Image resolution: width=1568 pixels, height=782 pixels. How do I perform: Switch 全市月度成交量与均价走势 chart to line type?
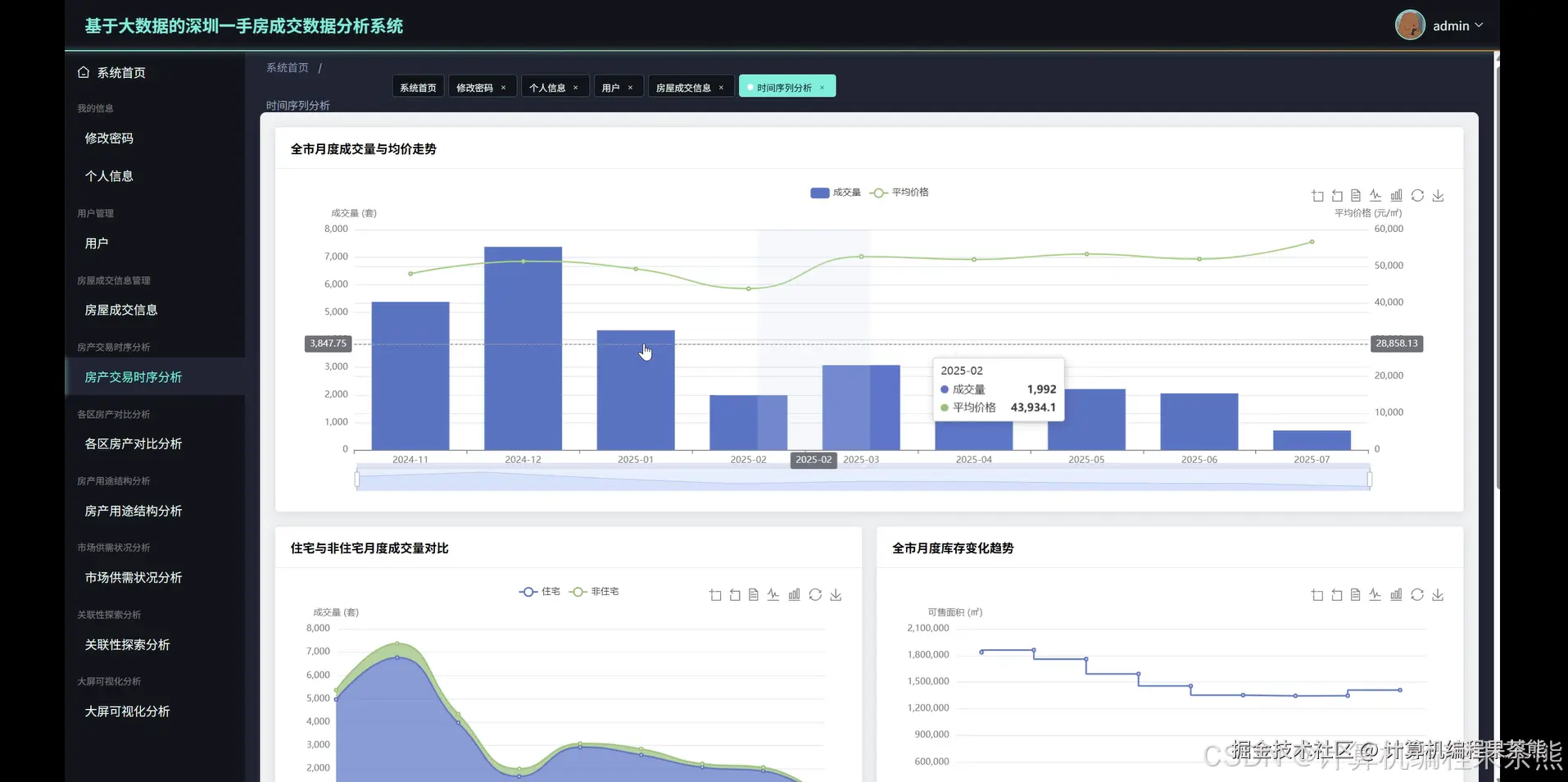1375,196
